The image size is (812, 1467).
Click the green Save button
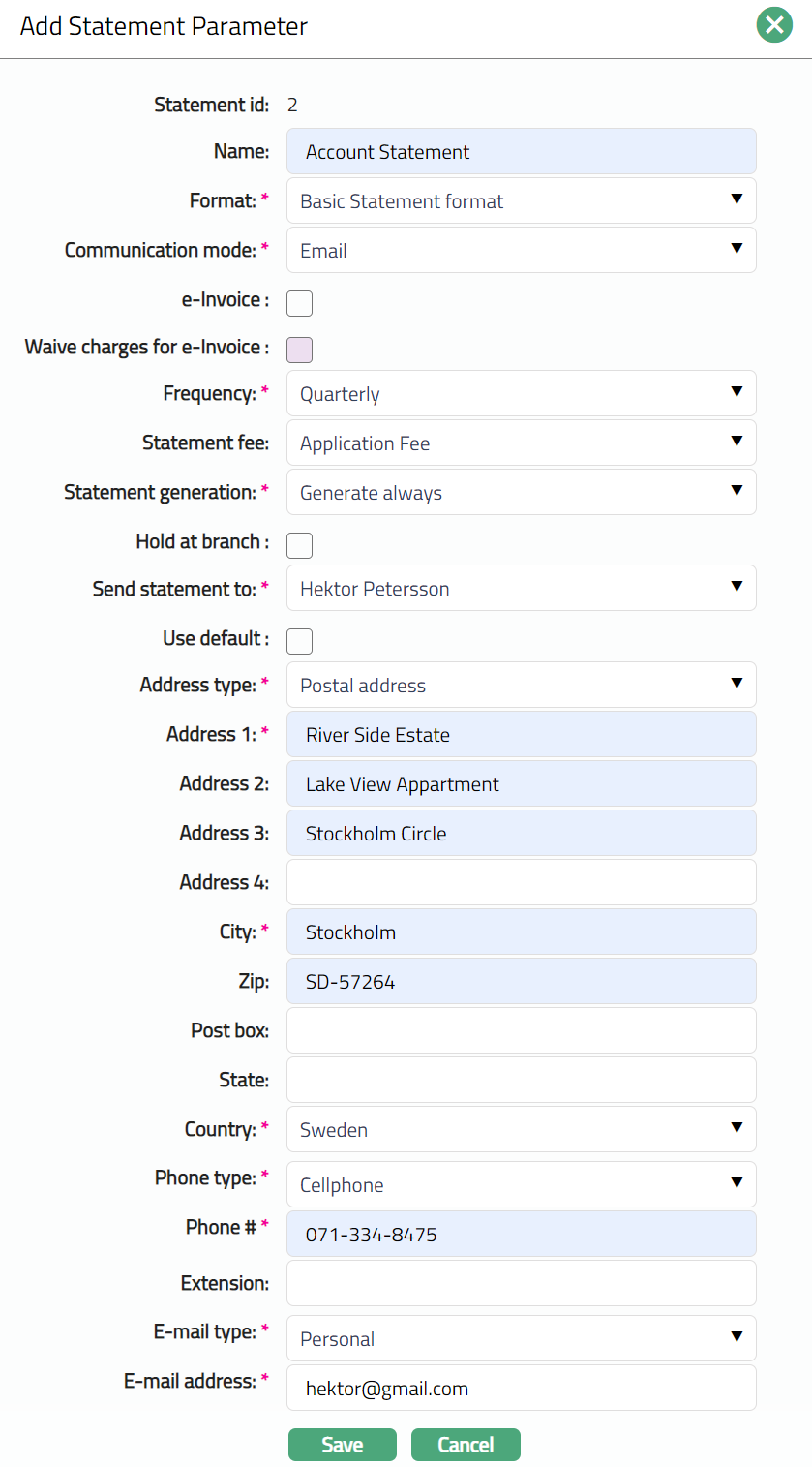click(342, 1445)
